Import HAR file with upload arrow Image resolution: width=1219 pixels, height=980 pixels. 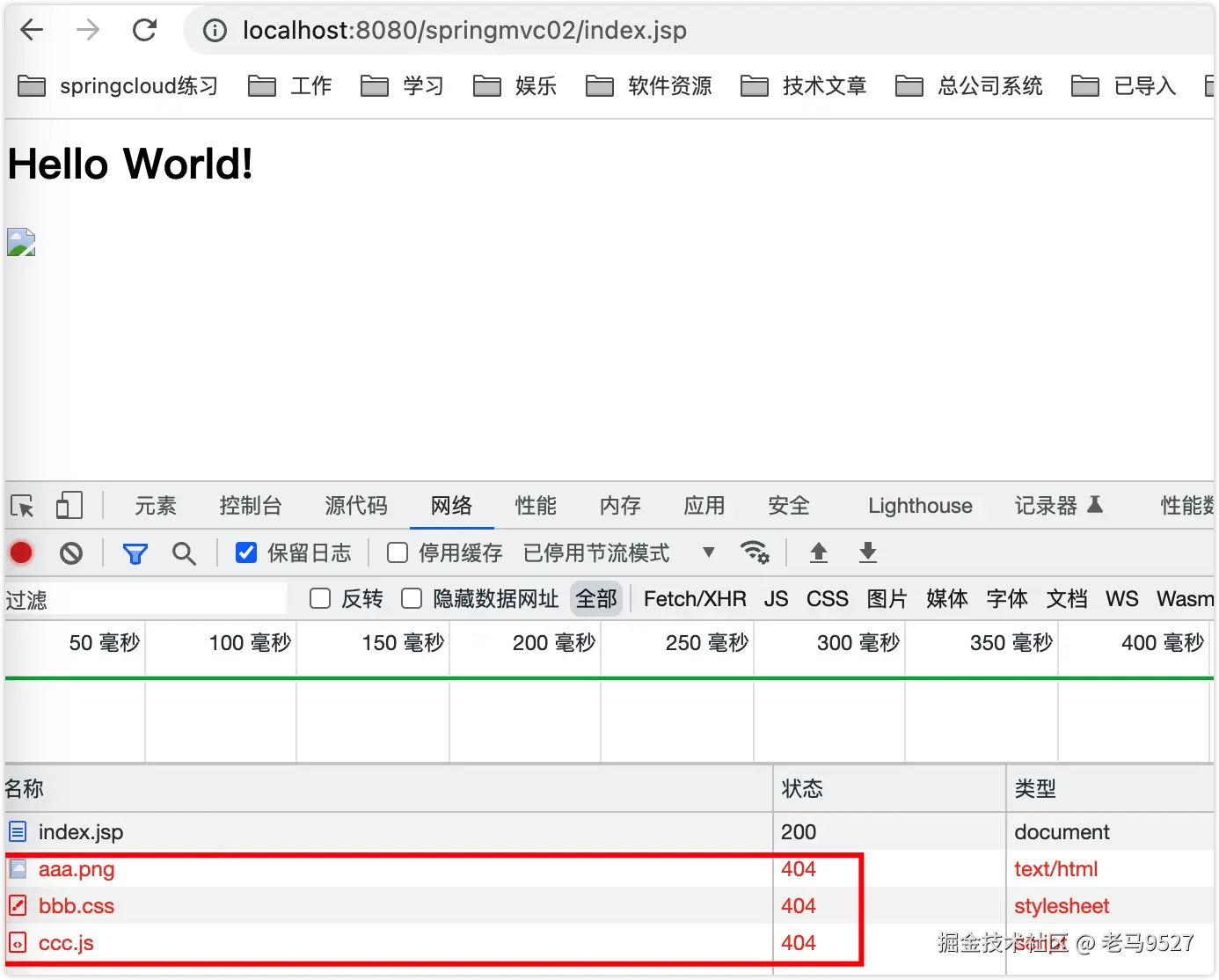point(819,552)
